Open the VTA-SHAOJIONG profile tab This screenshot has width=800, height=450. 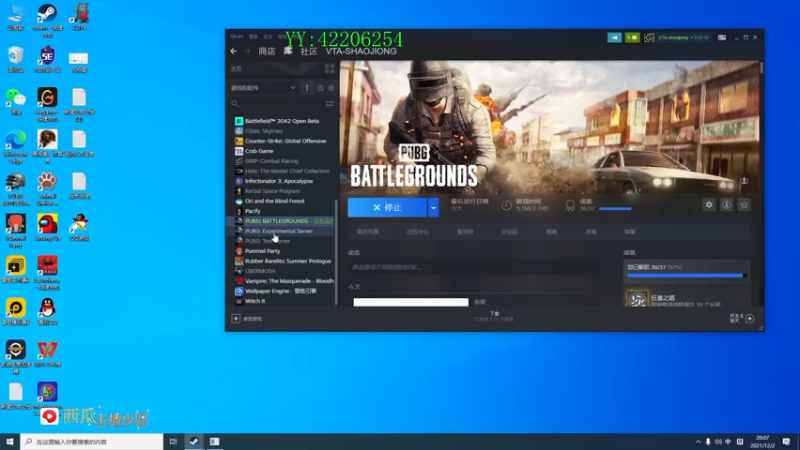[361, 51]
